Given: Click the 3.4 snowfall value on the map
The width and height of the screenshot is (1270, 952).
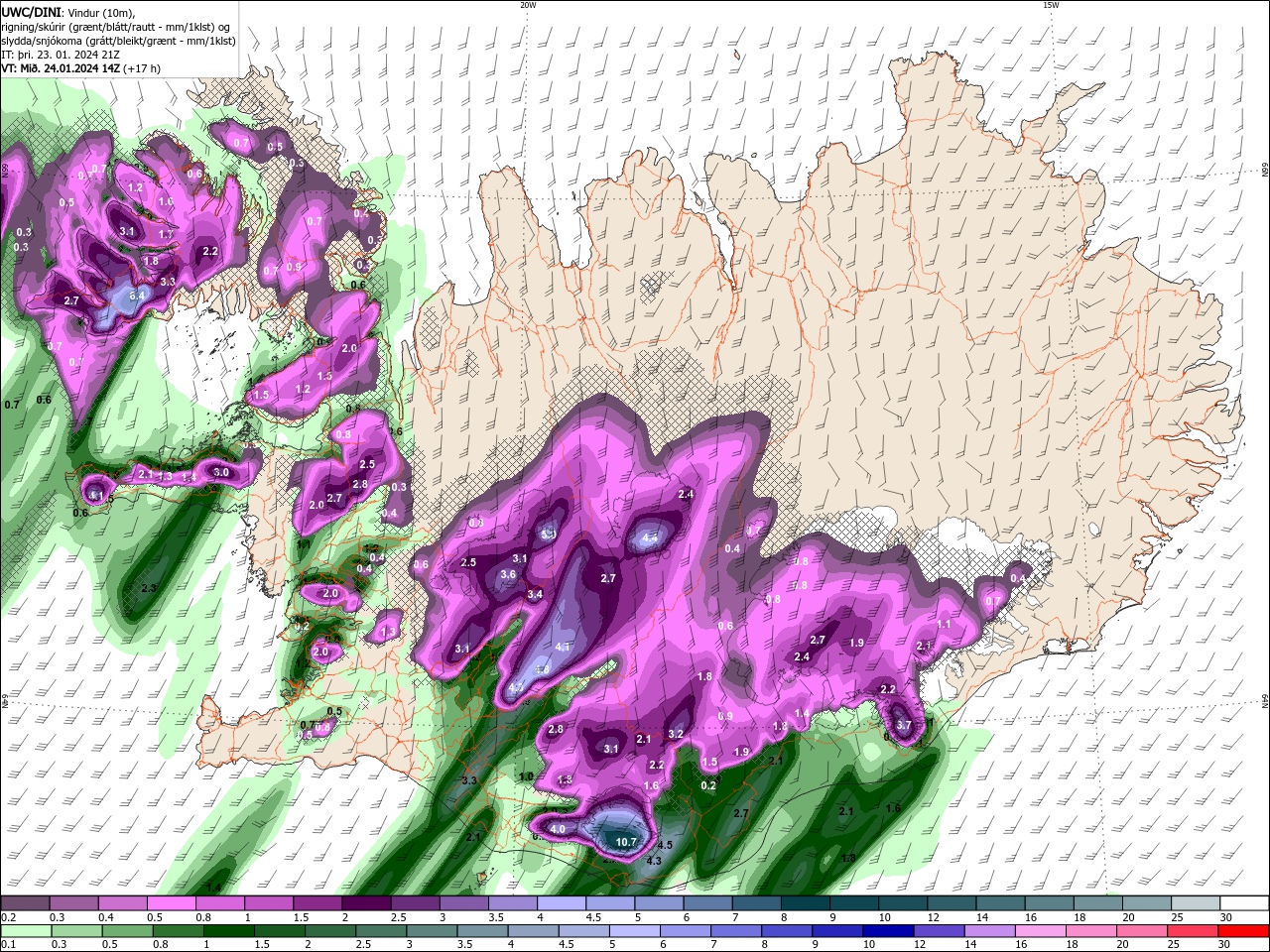Looking at the screenshot, I should point(535,594).
